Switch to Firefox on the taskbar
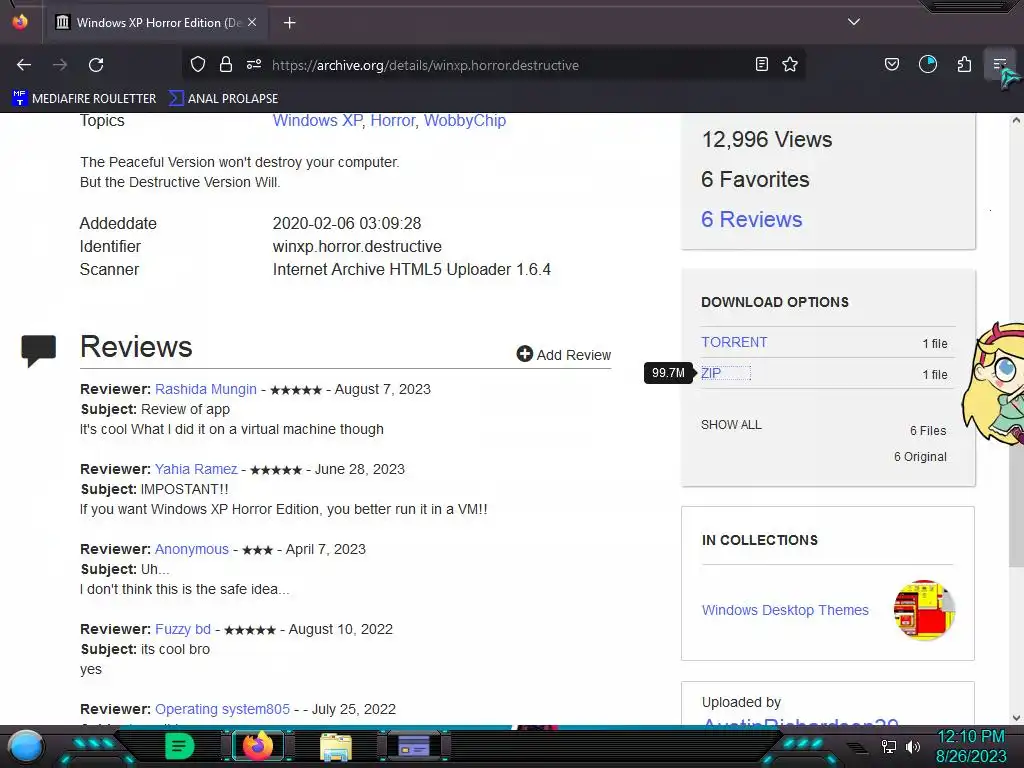This screenshot has width=1024, height=768. 258,746
